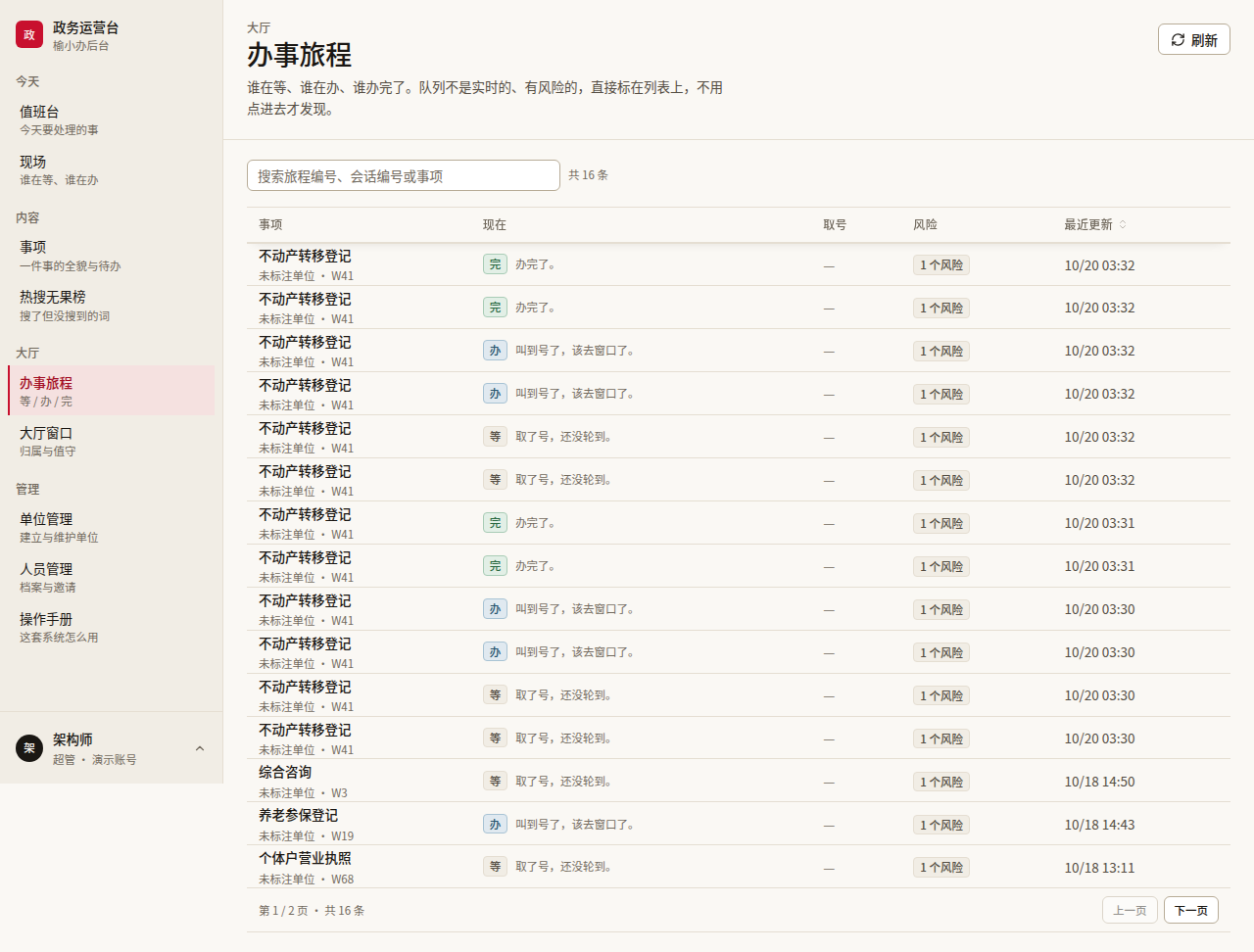This screenshot has height=952, width=1254.
Task: Open 单位管理 in the sidebar
Action: [111, 527]
